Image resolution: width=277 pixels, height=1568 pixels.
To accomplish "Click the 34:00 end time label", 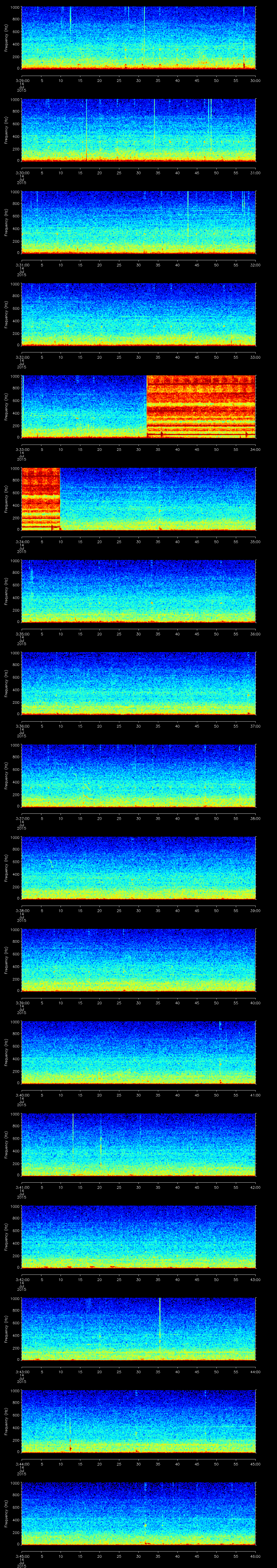I will coord(255,449).
